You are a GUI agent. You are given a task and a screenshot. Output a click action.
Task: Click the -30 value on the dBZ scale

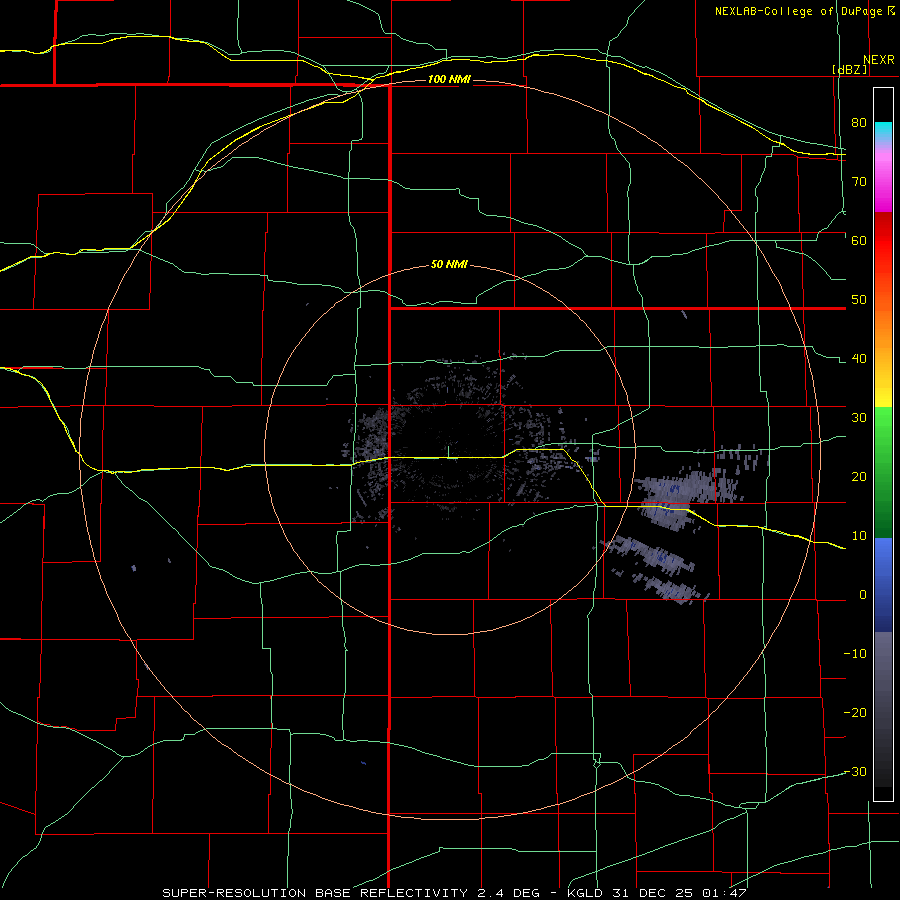(x=855, y=772)
